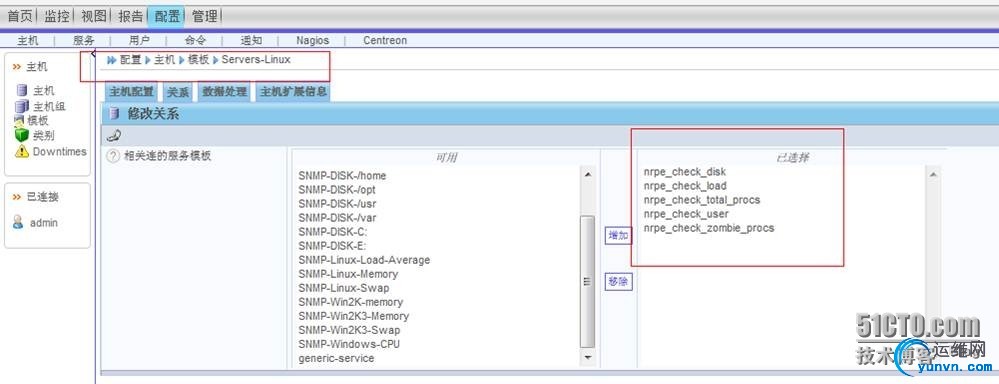Open 类别 link in sidebar
The width and height of the screenshot is (999, 384).
43,135
